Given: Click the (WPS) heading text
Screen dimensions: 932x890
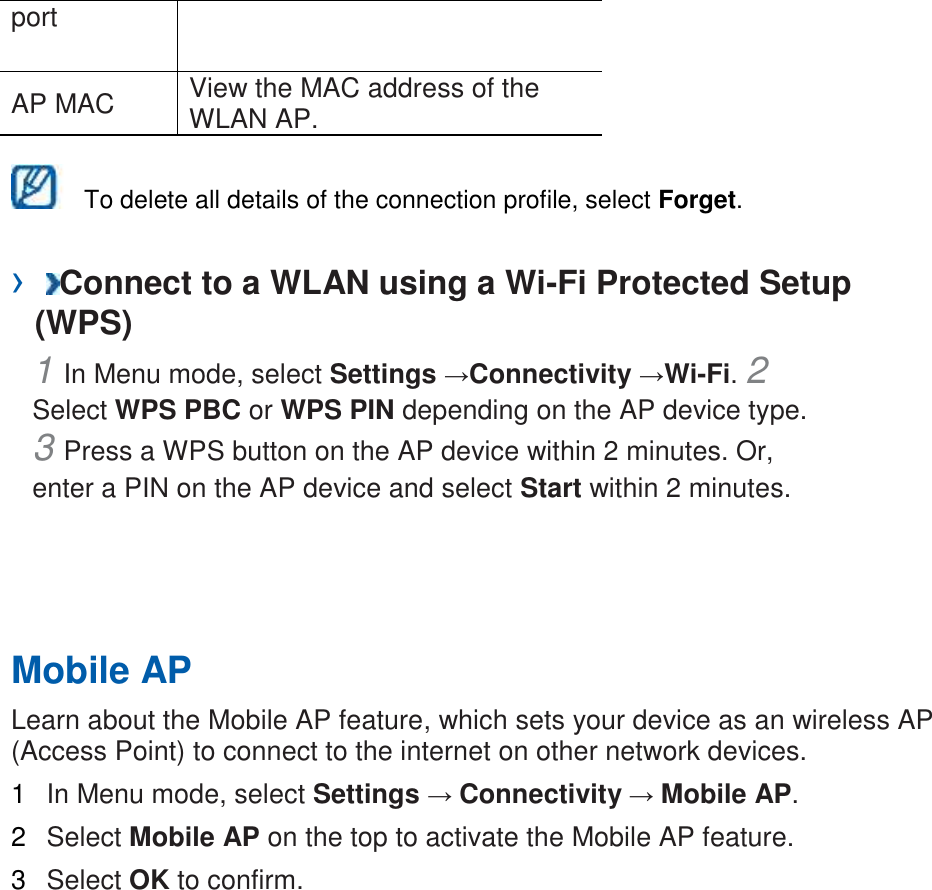Looking at the screenshot, I should click(x=83, y=323).
